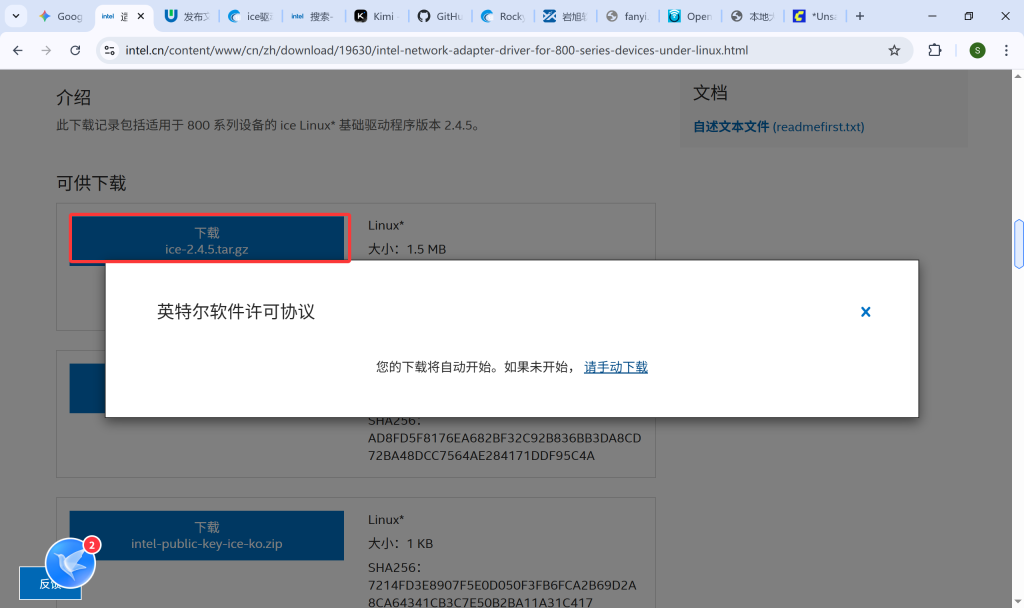Close the active Intel download tab

tap(140, 17)
